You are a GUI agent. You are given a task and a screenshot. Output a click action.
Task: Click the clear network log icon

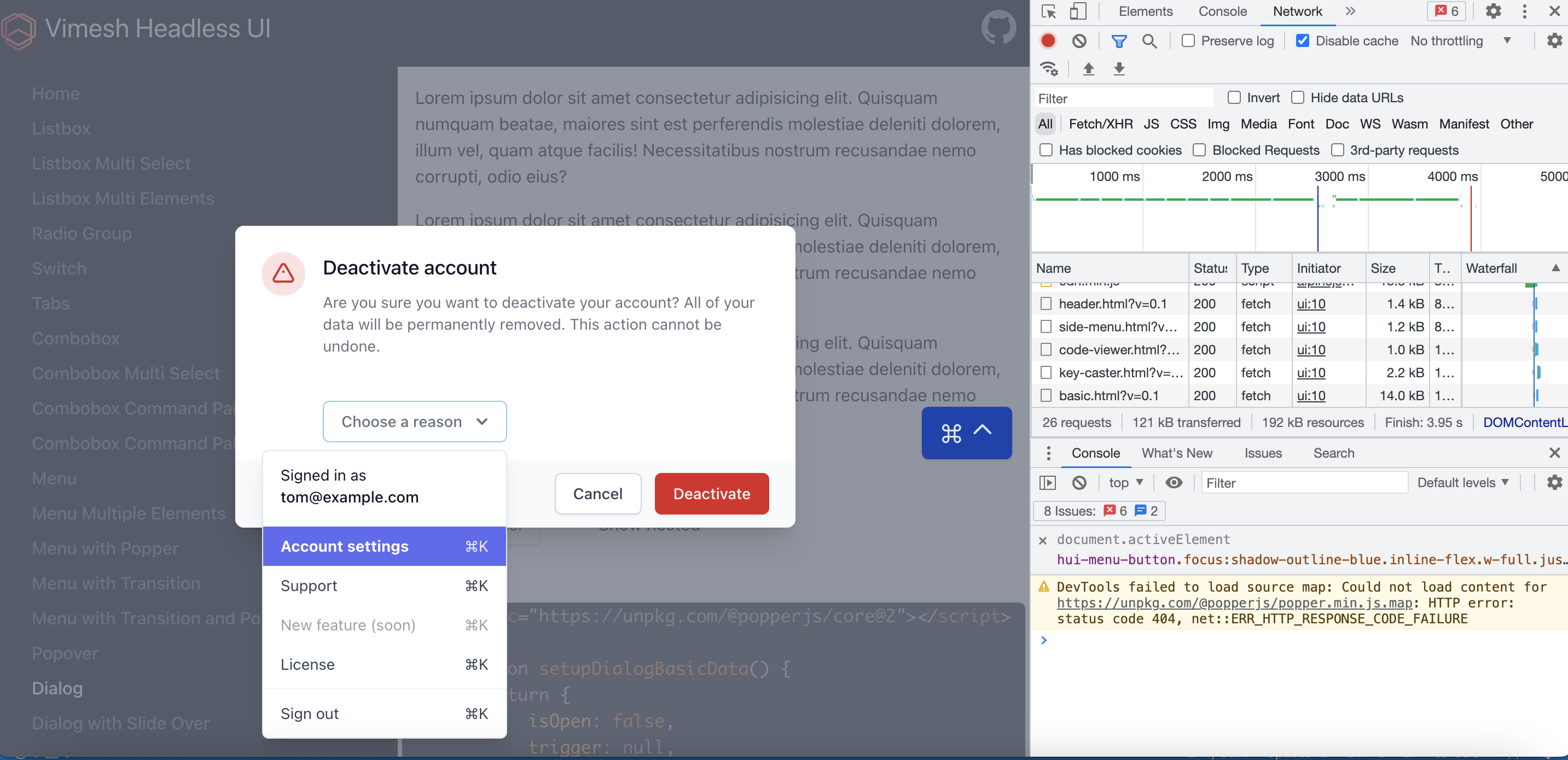coord(1079,41)
